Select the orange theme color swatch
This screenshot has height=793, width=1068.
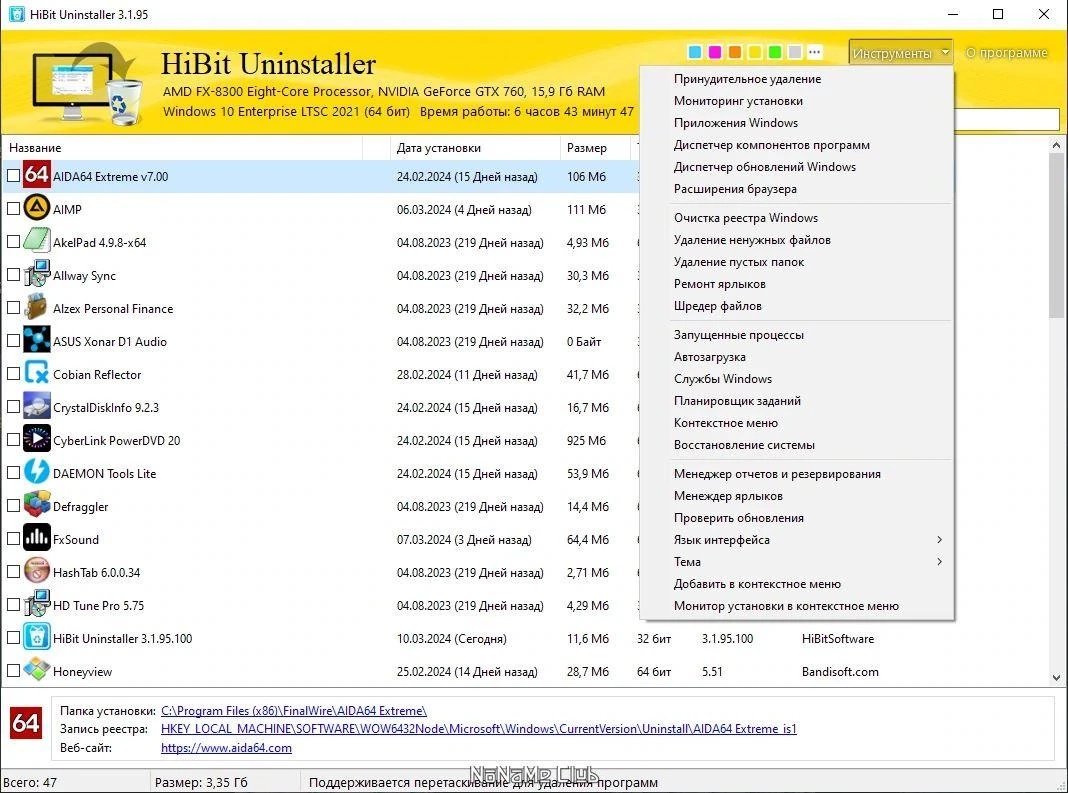[735, 52]
